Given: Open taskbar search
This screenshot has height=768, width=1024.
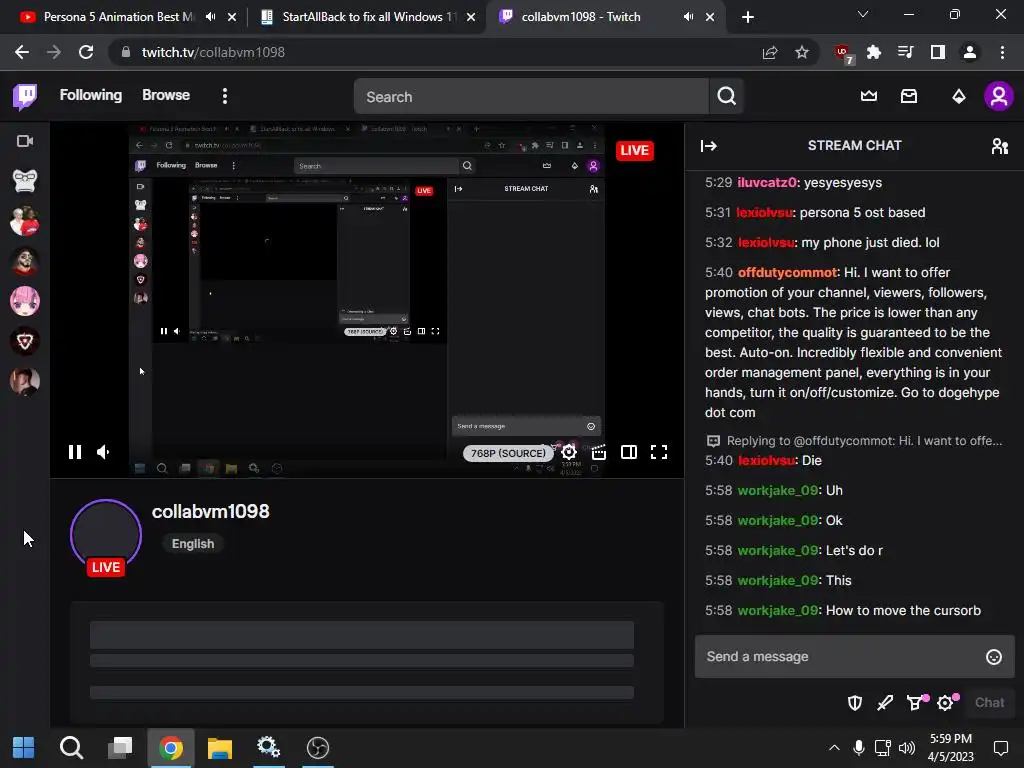Looking at the screenshot, I should pyautogui.click(x=71, y=748).
